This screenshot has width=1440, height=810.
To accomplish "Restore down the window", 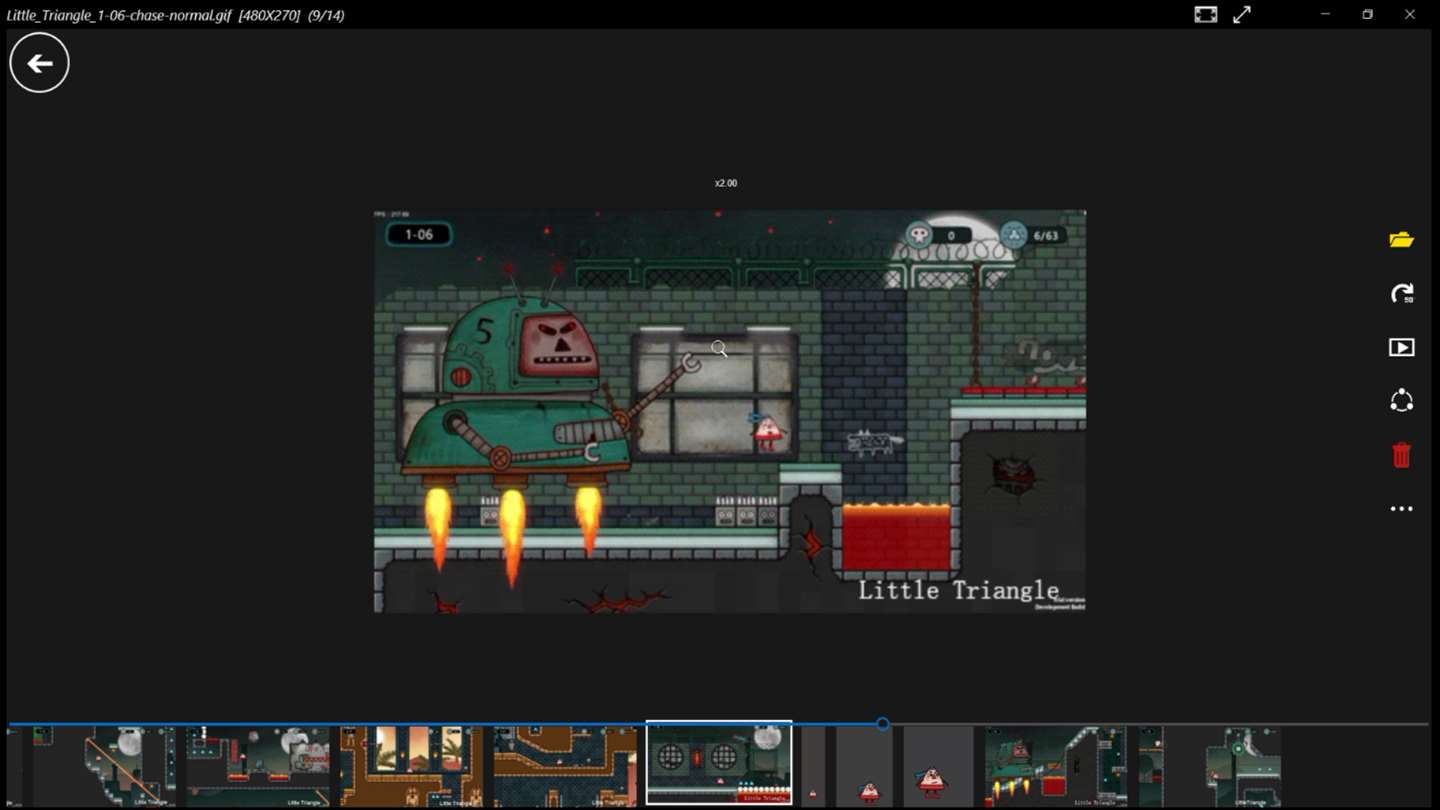I will pyautogui.click(x=1367, y=15).
